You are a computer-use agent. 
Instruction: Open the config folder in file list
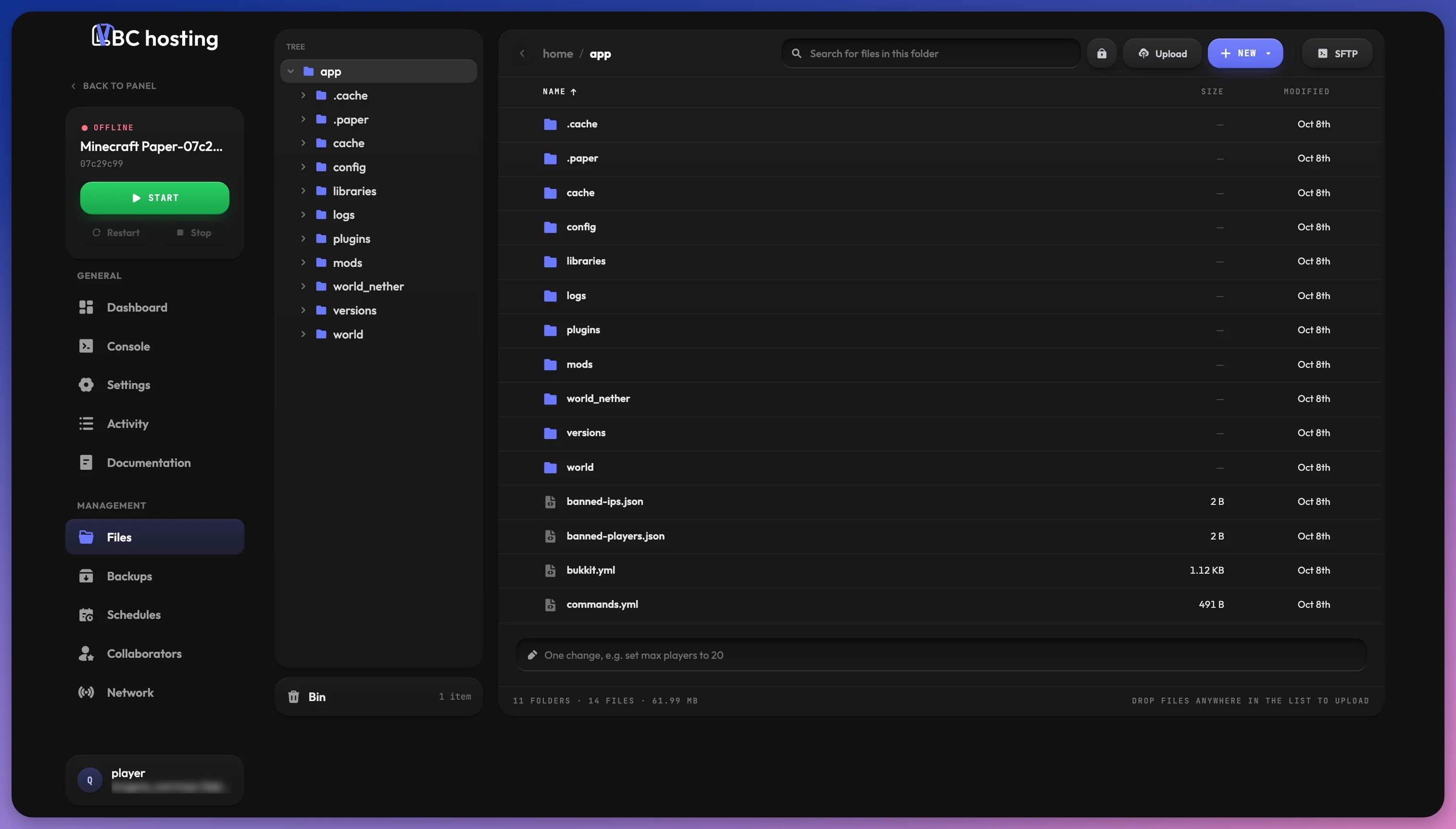(940, 227)
